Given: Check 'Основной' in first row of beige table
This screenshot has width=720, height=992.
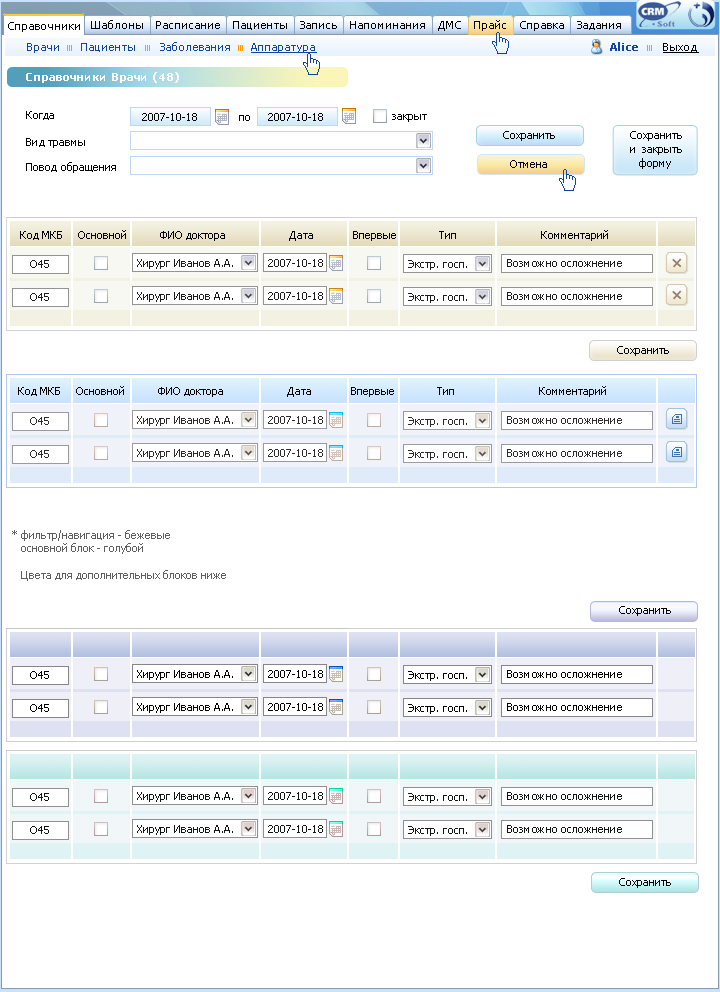Looking at the screenshot, I should click(x=101, y=263).
